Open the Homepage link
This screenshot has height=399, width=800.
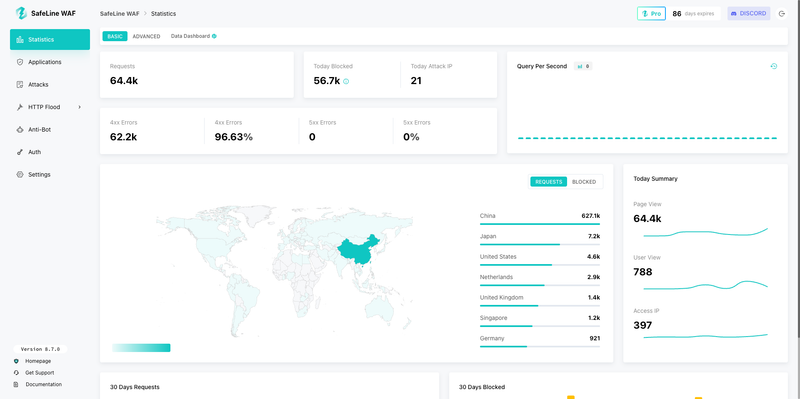(x=38, y=361)
